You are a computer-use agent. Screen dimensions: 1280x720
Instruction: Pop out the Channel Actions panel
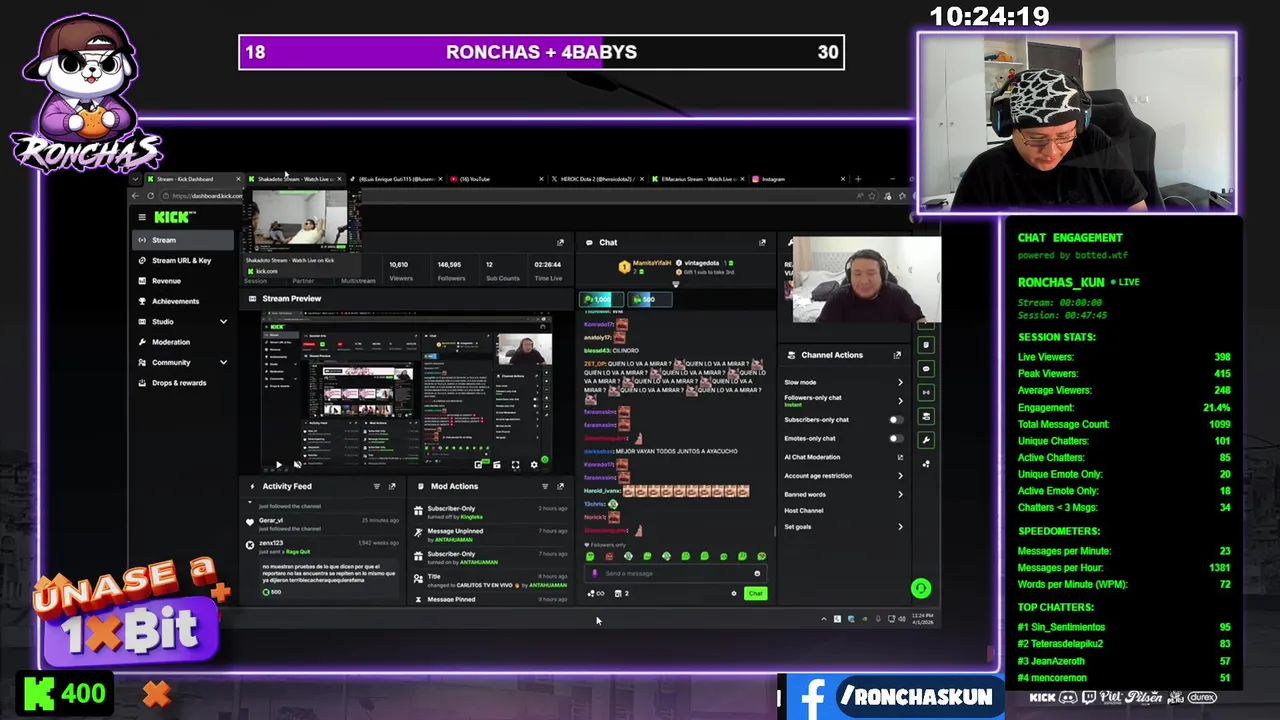pyautogui.click(x=897, y=355)
